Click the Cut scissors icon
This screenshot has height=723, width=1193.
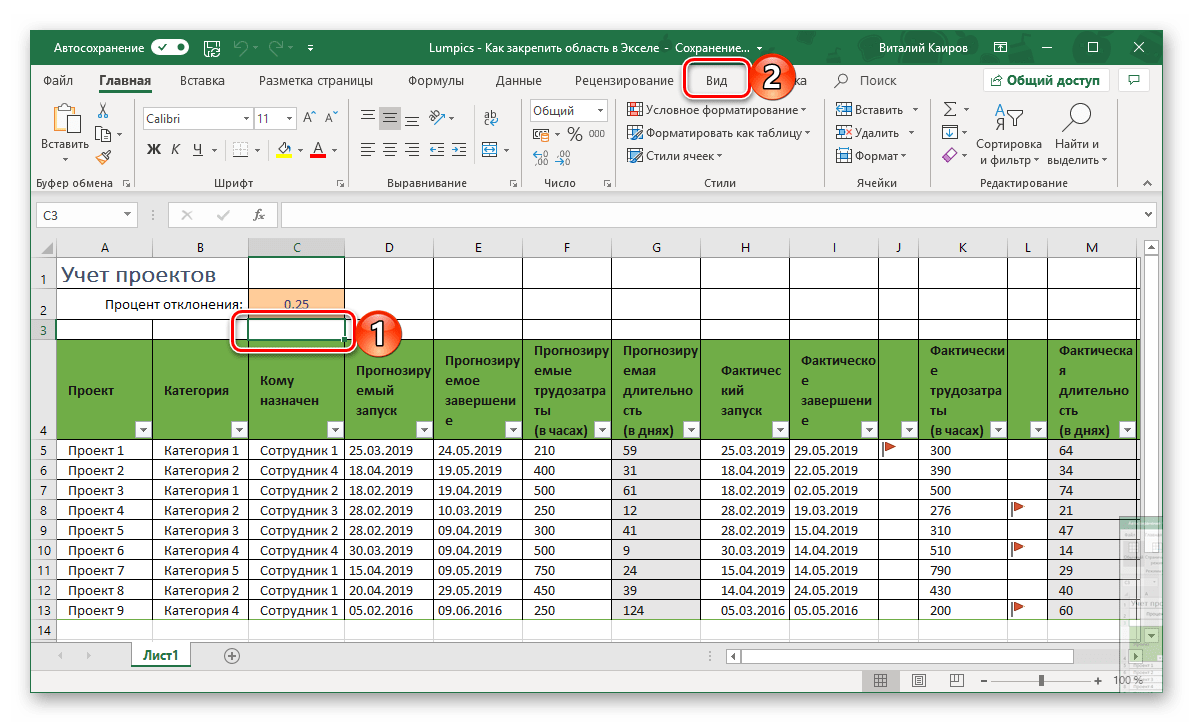pyautogui.click(x=102, y=110)
